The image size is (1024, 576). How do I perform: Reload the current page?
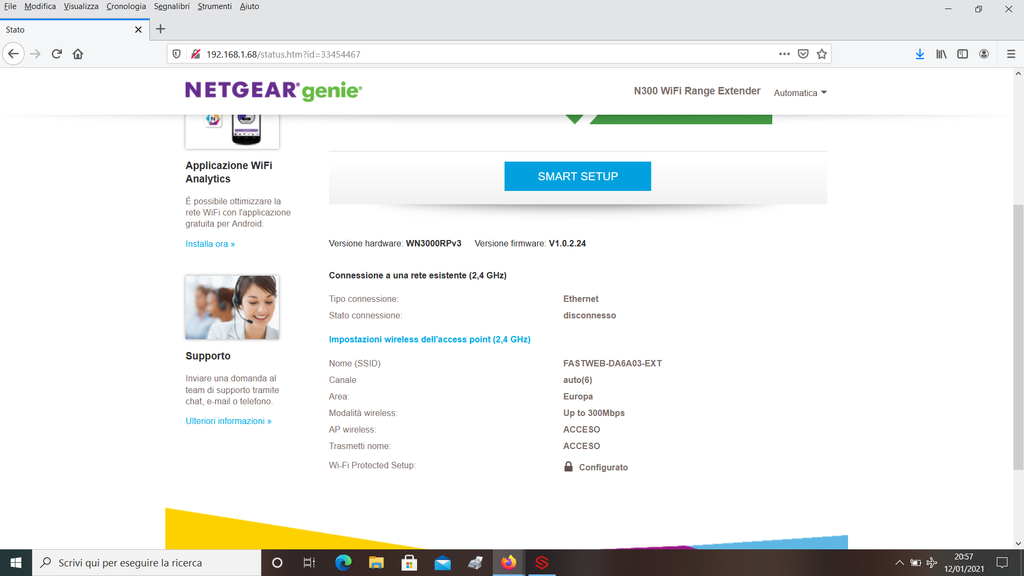57,54
